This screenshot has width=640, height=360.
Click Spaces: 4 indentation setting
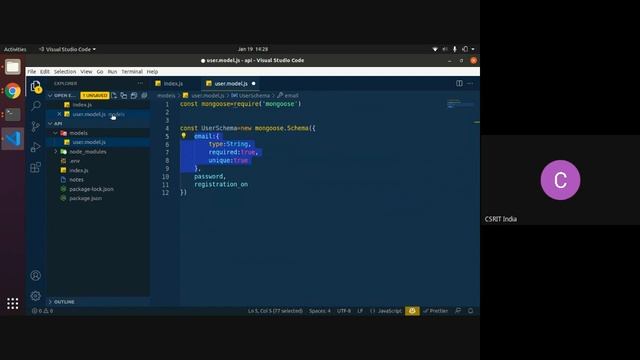click(x=320, y=311)
